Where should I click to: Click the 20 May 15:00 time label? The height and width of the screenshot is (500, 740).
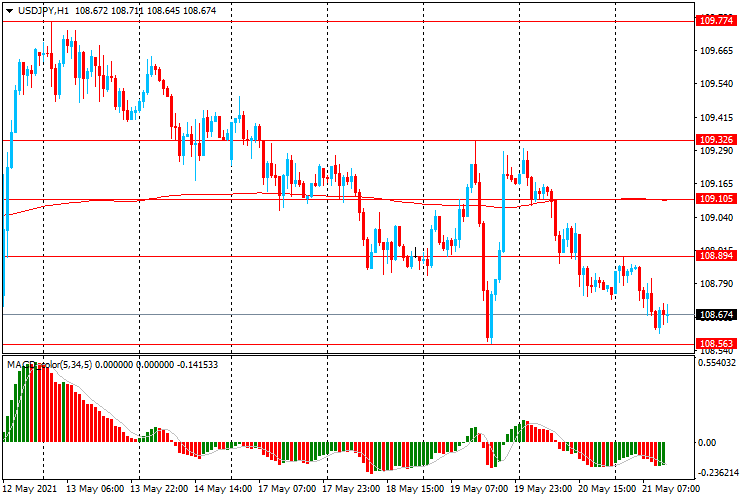pos(607,489)
